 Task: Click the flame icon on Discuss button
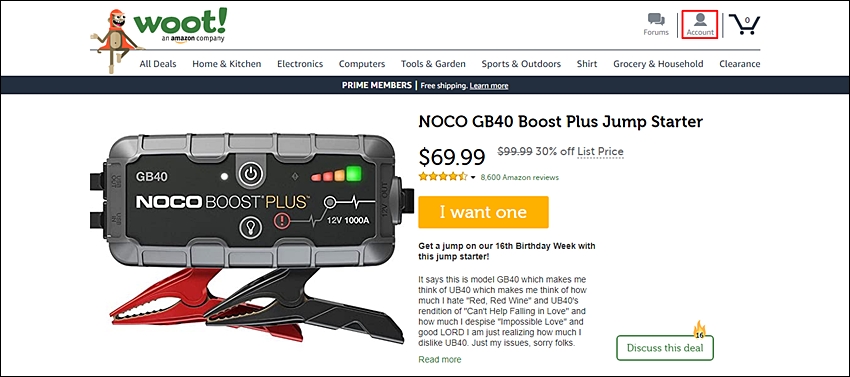(x=699, y=329)
